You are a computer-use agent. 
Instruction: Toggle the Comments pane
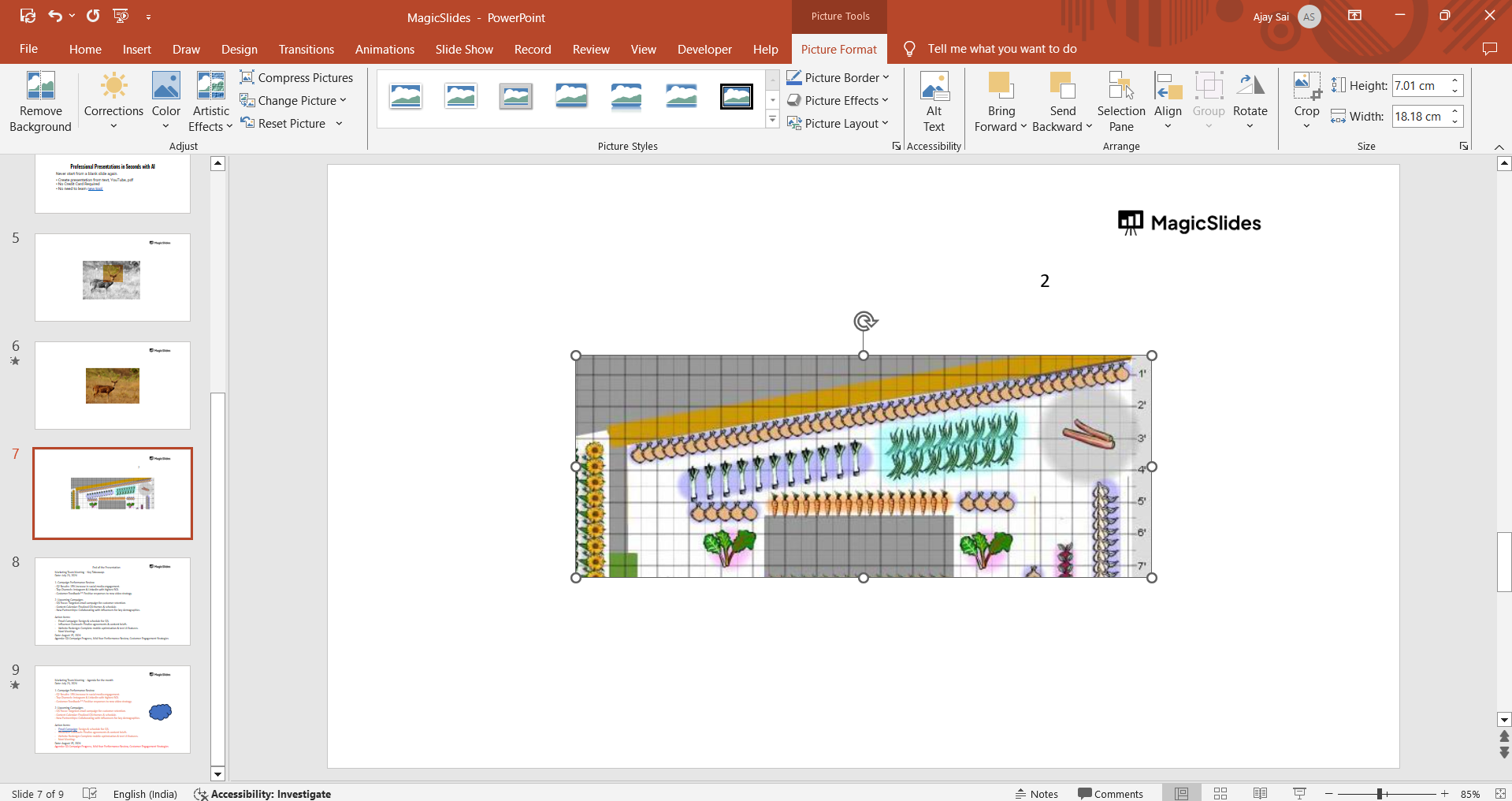pos(1110,794)
